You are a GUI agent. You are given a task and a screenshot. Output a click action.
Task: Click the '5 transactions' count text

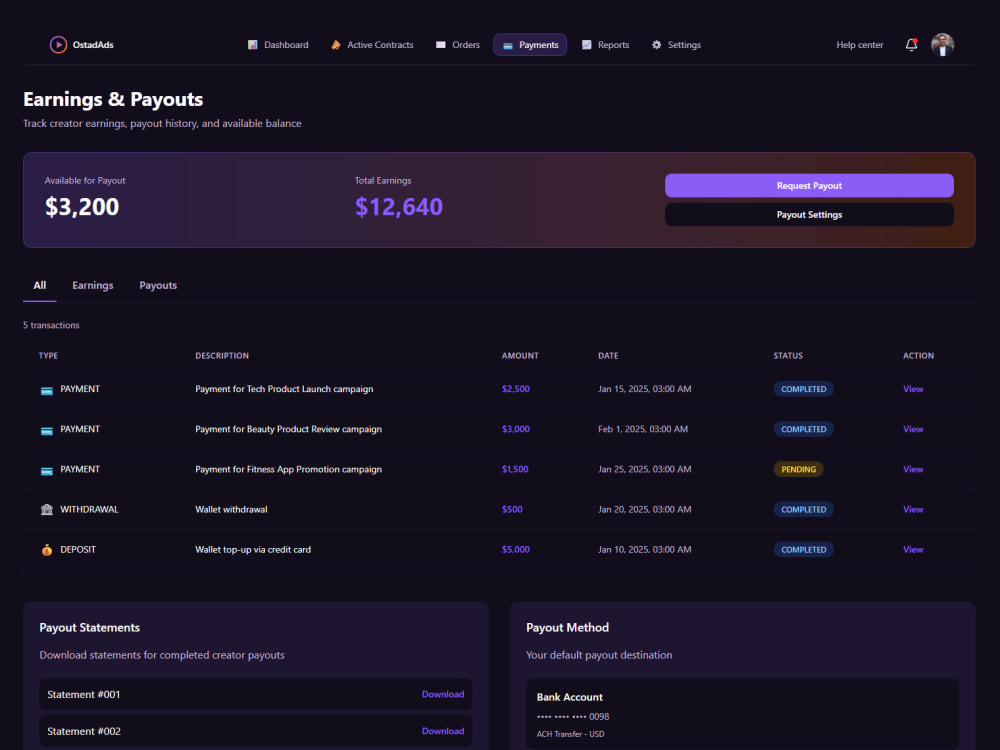point(51,325)
